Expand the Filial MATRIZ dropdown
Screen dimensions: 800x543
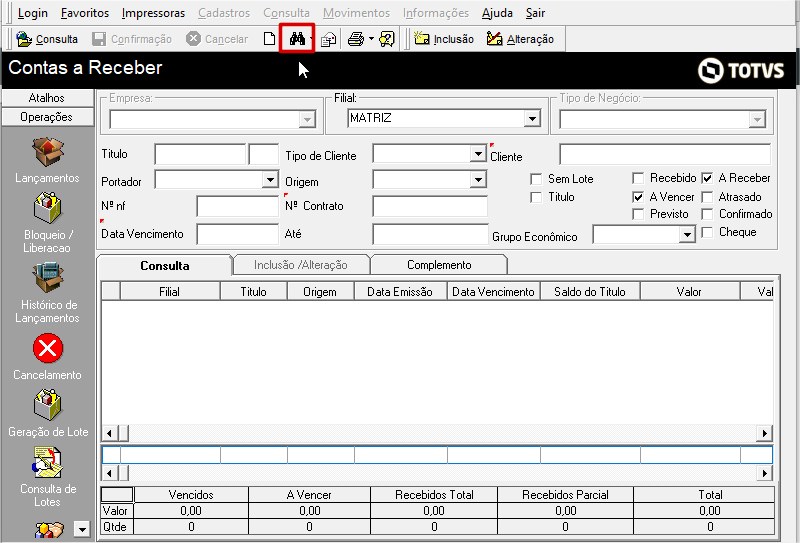click(532, 118)
